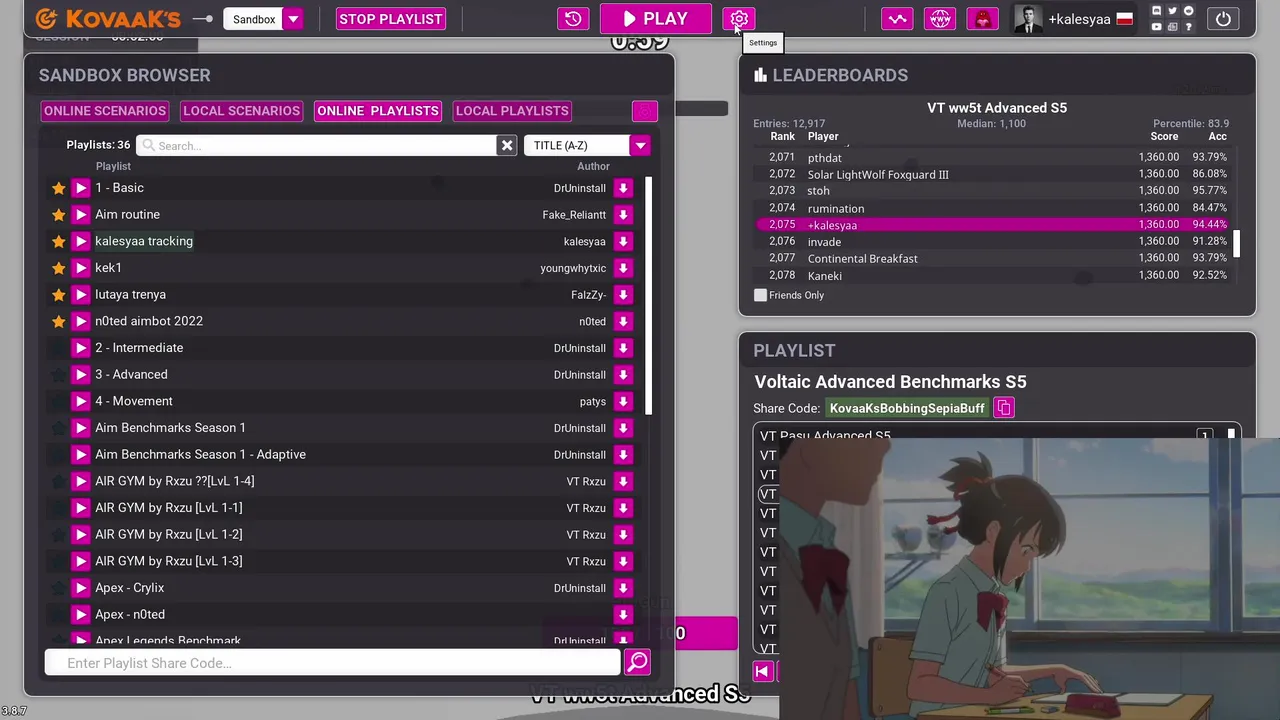Click the KovaaK's logo
The image size is (1280, 720).
tap(108, 19)
